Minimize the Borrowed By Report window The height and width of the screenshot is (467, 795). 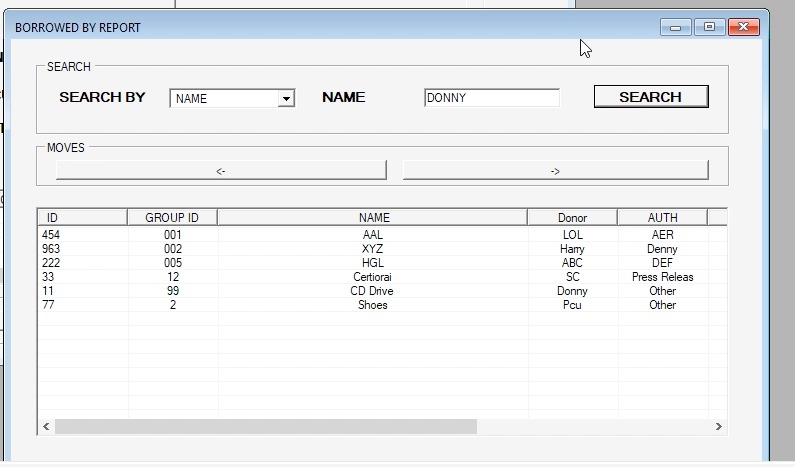pos(675,27)
